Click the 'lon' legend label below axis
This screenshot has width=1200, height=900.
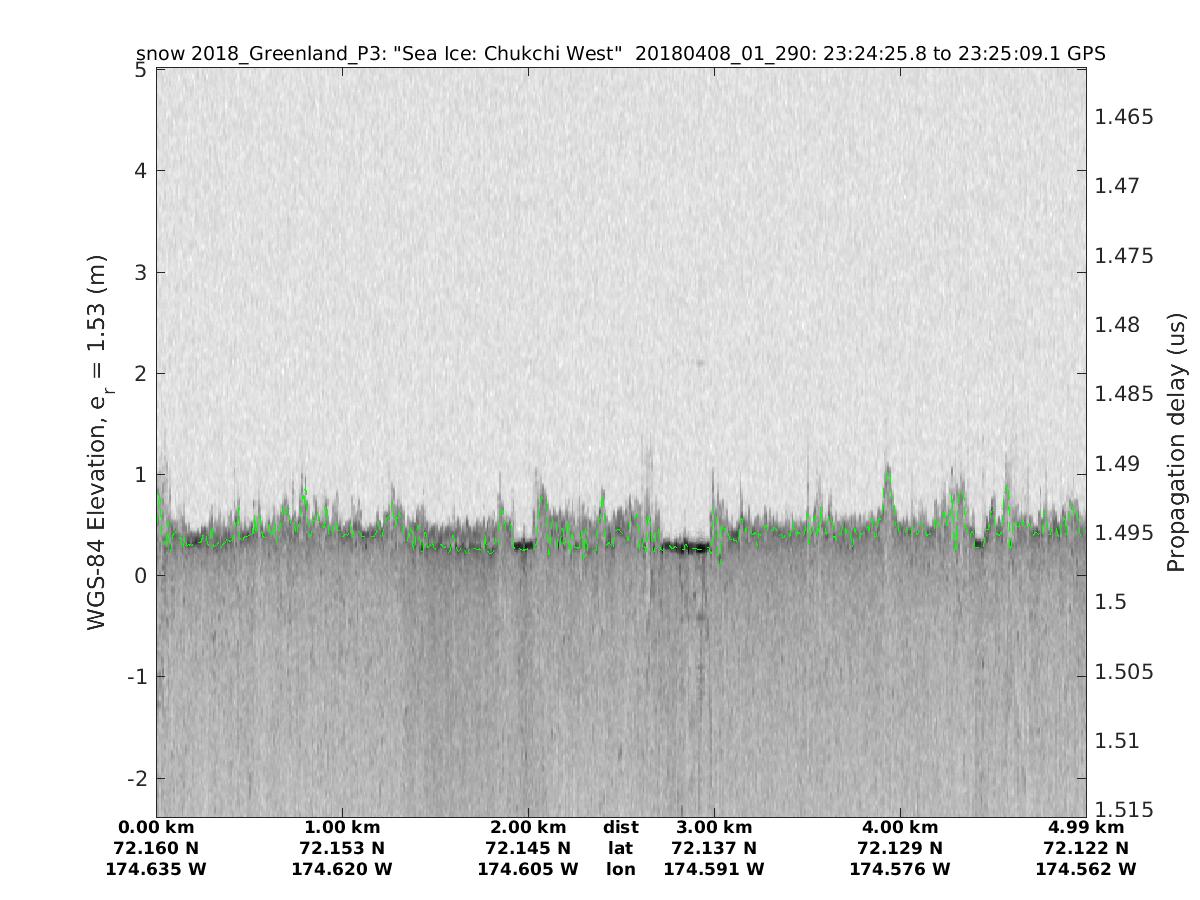[620, 869]
